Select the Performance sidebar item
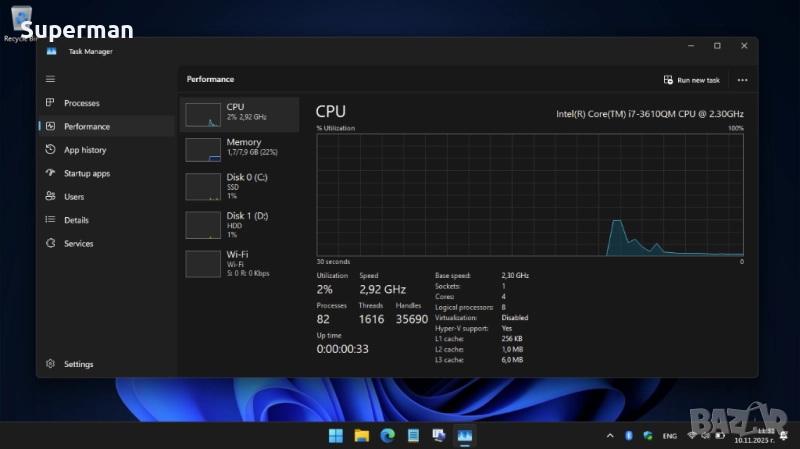800x449 pixels. (87, 127)
